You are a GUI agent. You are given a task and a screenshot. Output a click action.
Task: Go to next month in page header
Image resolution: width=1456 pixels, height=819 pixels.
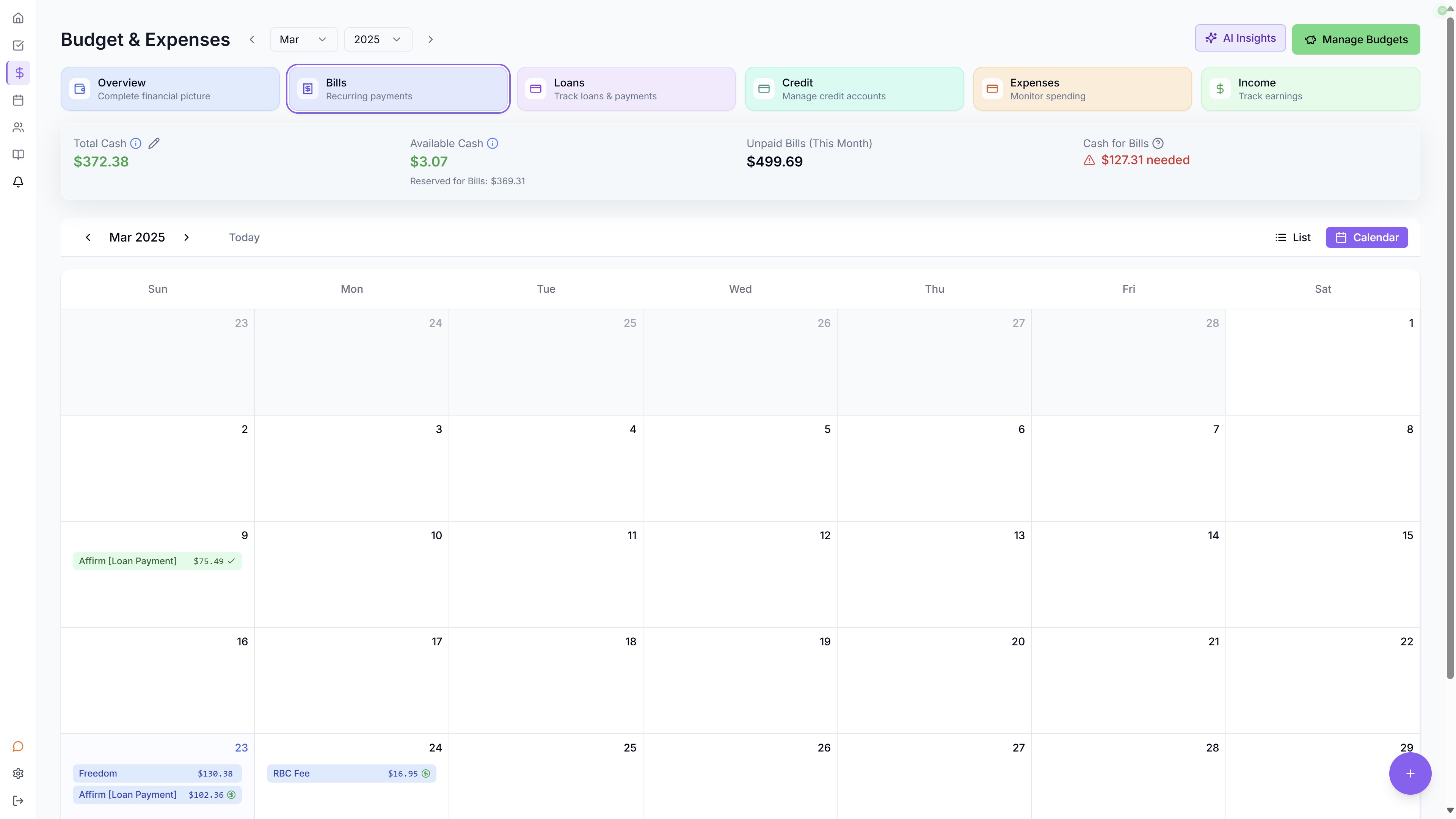431,39
